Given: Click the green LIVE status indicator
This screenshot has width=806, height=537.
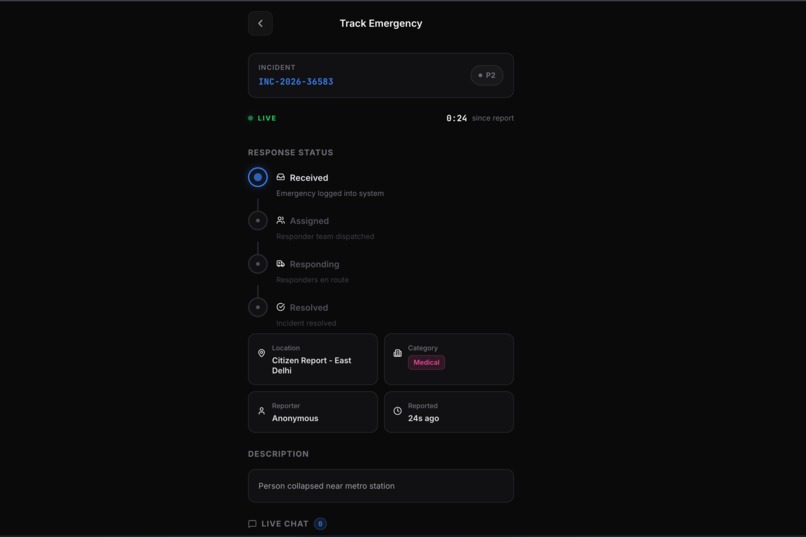Looking at the screenshot, I should [x=262, y=118].
